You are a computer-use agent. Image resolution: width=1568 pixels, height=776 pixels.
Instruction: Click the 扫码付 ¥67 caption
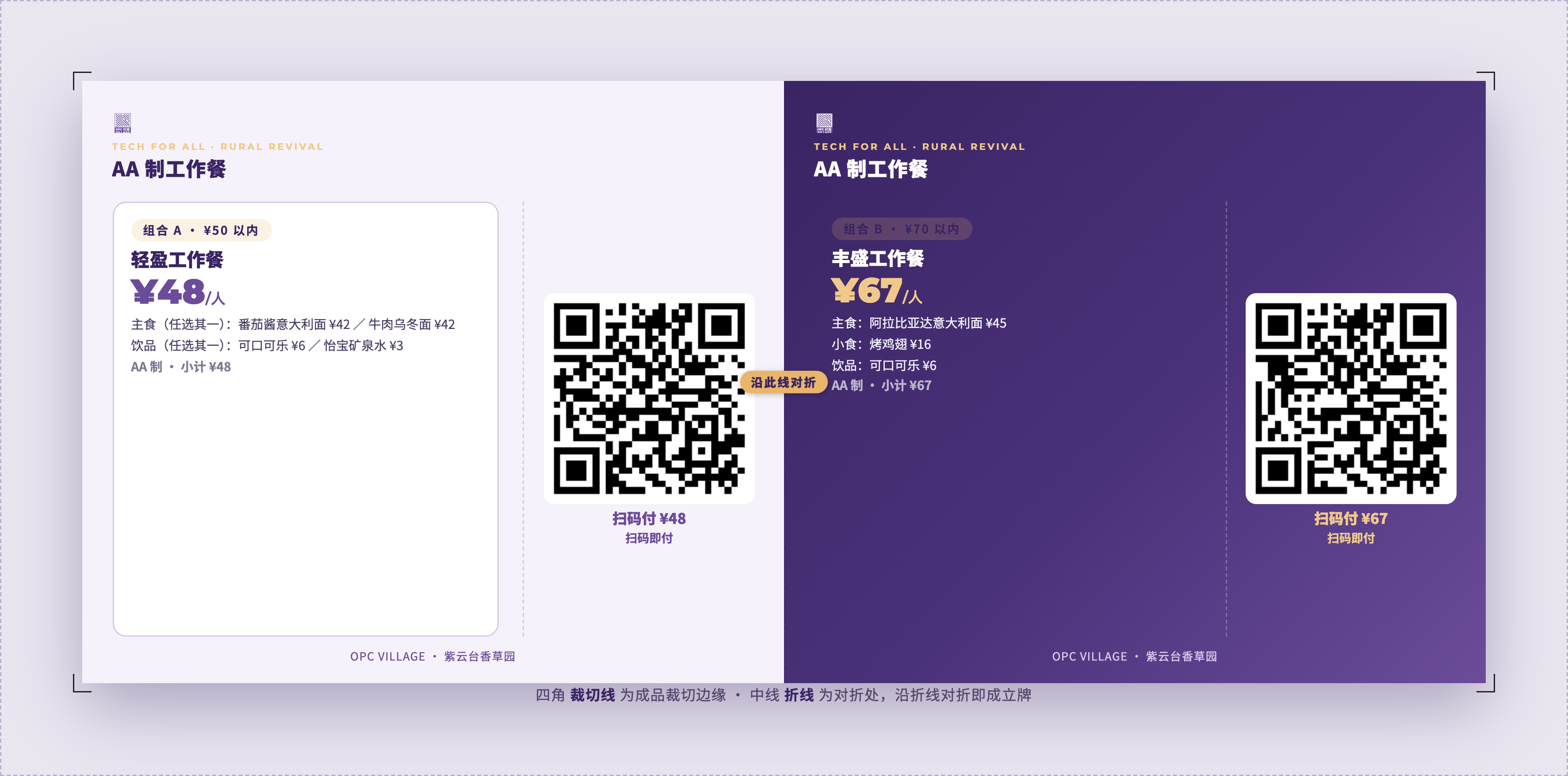(x=1351, y=519)
